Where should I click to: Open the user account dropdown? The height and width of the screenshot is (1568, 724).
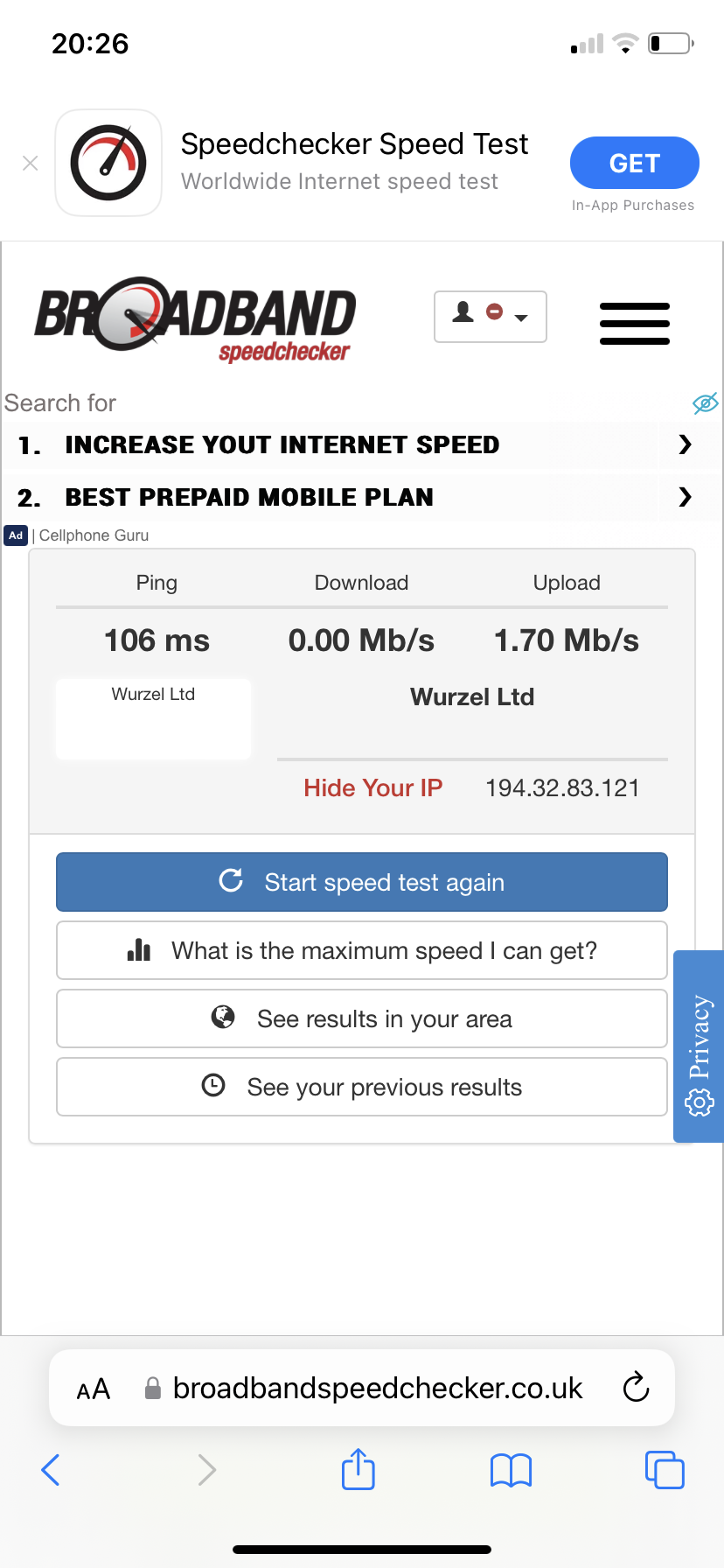(x=490, y=316)
